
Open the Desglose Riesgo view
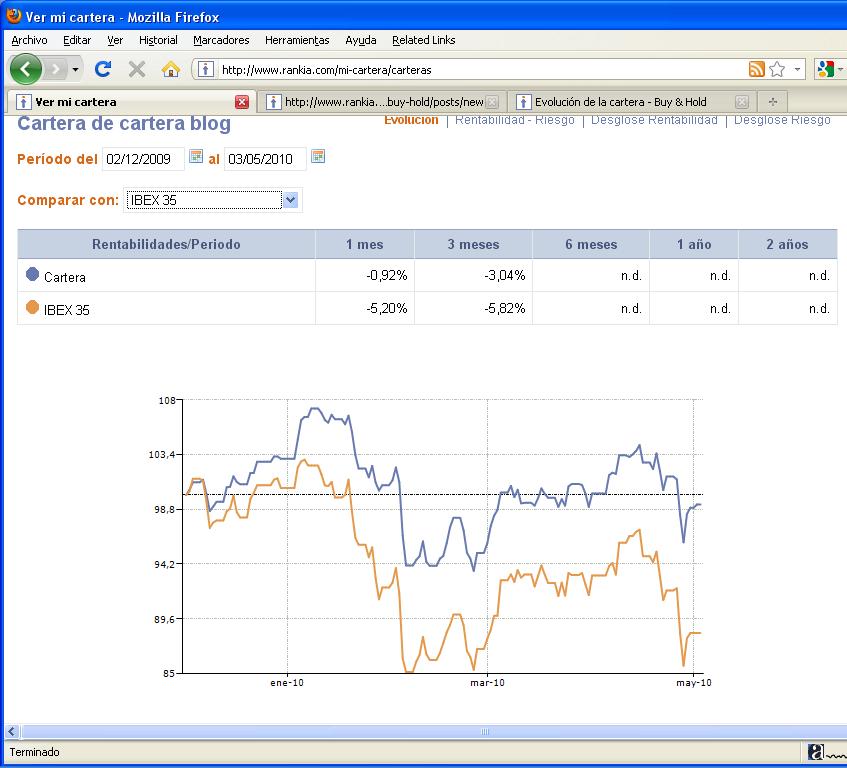782,120
